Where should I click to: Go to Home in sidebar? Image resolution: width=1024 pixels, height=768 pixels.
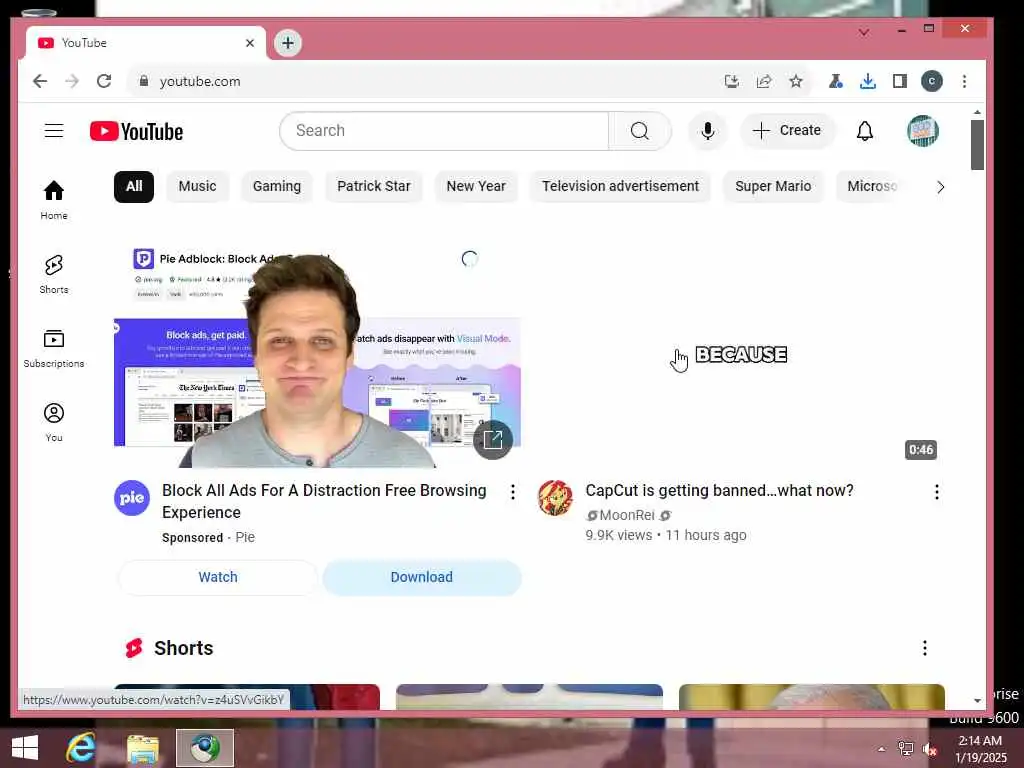pos(54,200)
